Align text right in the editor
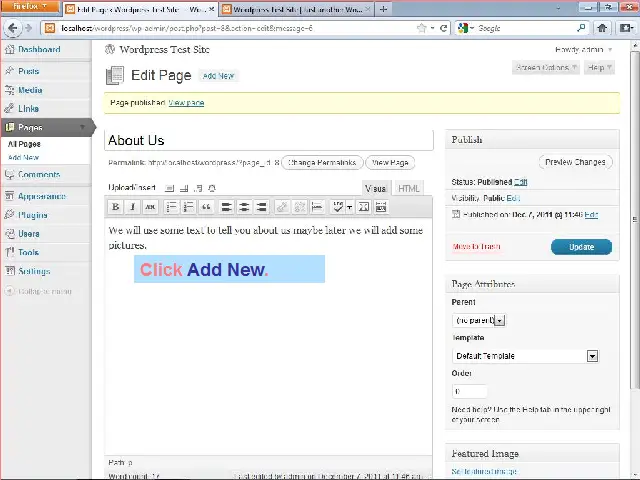Viewport: 640px width, 480px height. pos(262,207)
